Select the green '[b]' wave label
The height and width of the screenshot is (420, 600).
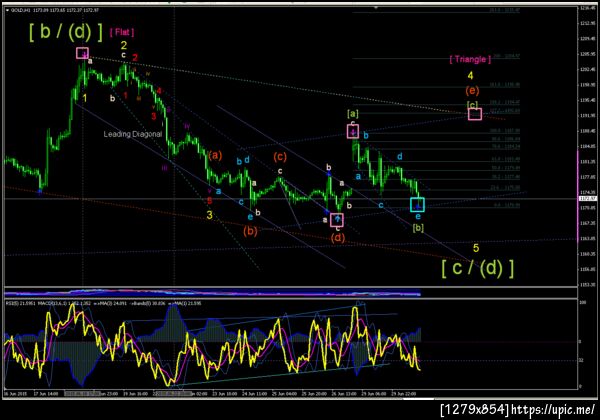pyautogui.click(x=418, y=228)
